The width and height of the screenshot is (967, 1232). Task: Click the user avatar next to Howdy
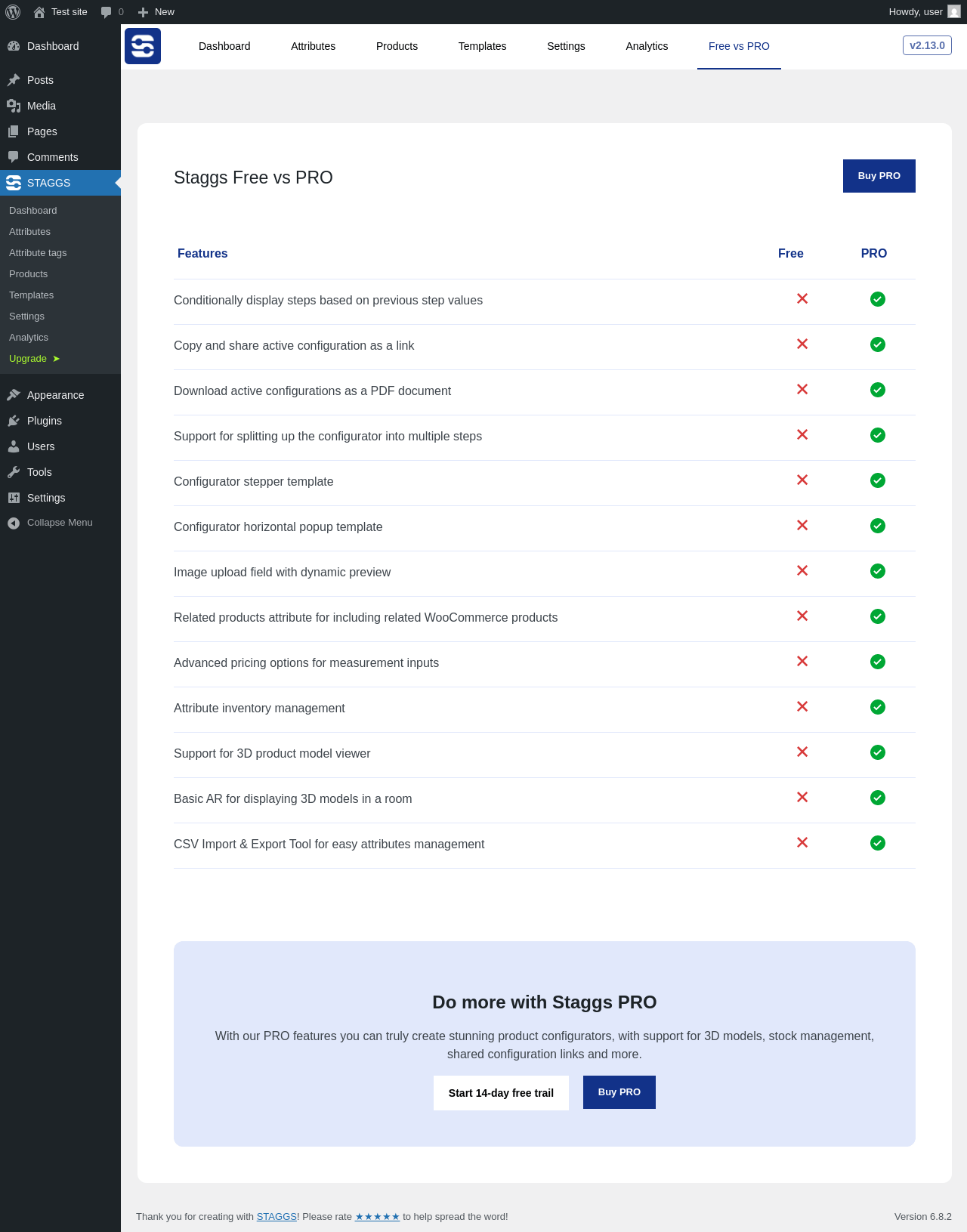954,12
